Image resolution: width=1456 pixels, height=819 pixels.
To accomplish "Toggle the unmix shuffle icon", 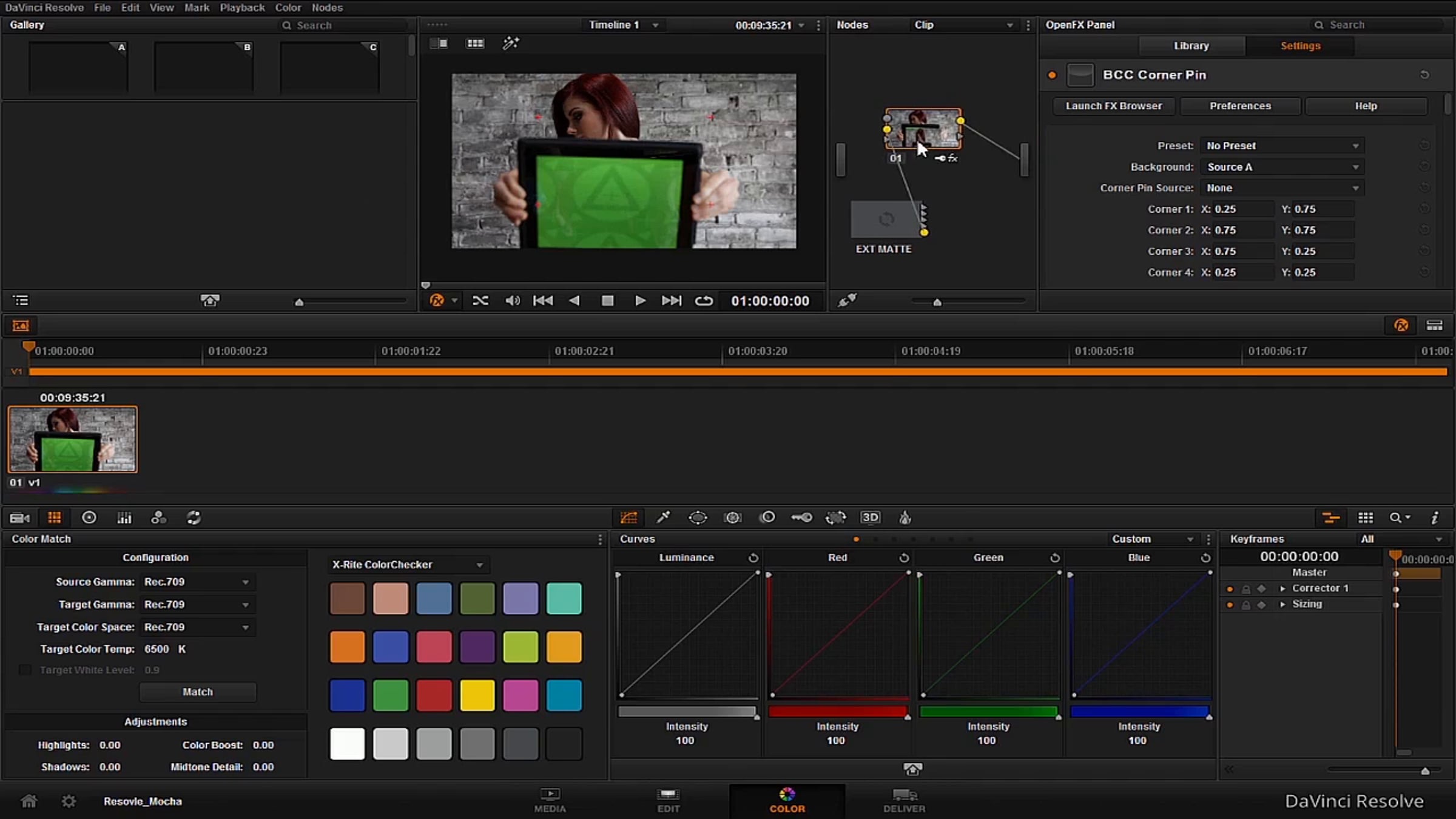I will (x=480, y=301).
